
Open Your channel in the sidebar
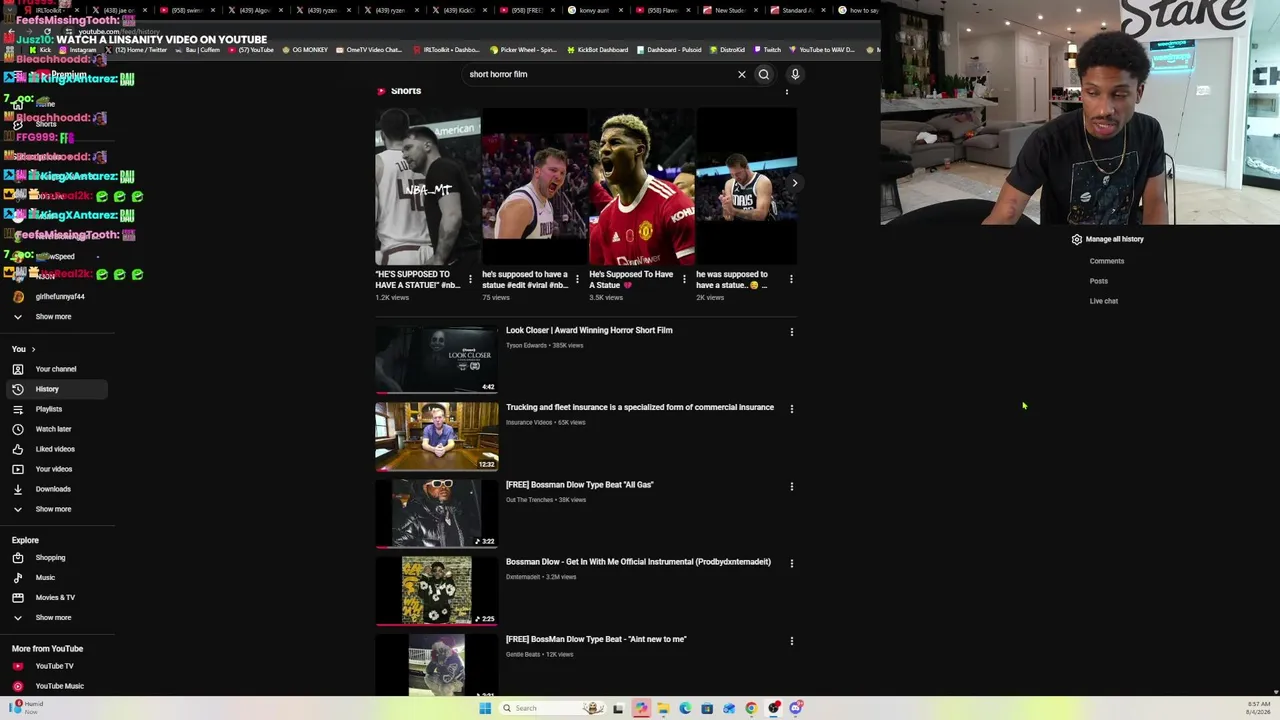(x=55, y=369)
